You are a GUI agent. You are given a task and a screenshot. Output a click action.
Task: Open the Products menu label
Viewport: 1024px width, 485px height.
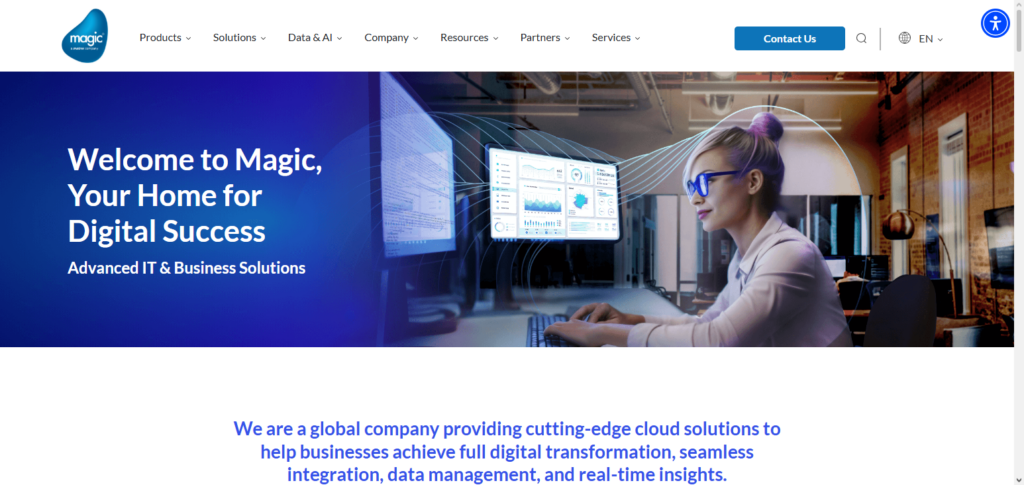pyautogui.click(x=160, y=38)
